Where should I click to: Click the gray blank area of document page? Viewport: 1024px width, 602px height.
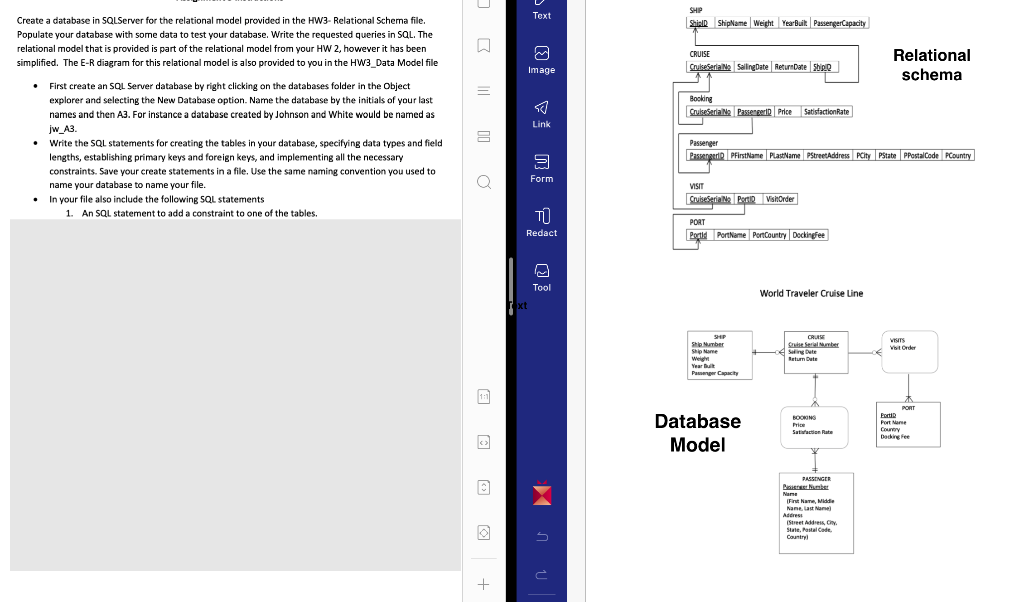[235, 395]
